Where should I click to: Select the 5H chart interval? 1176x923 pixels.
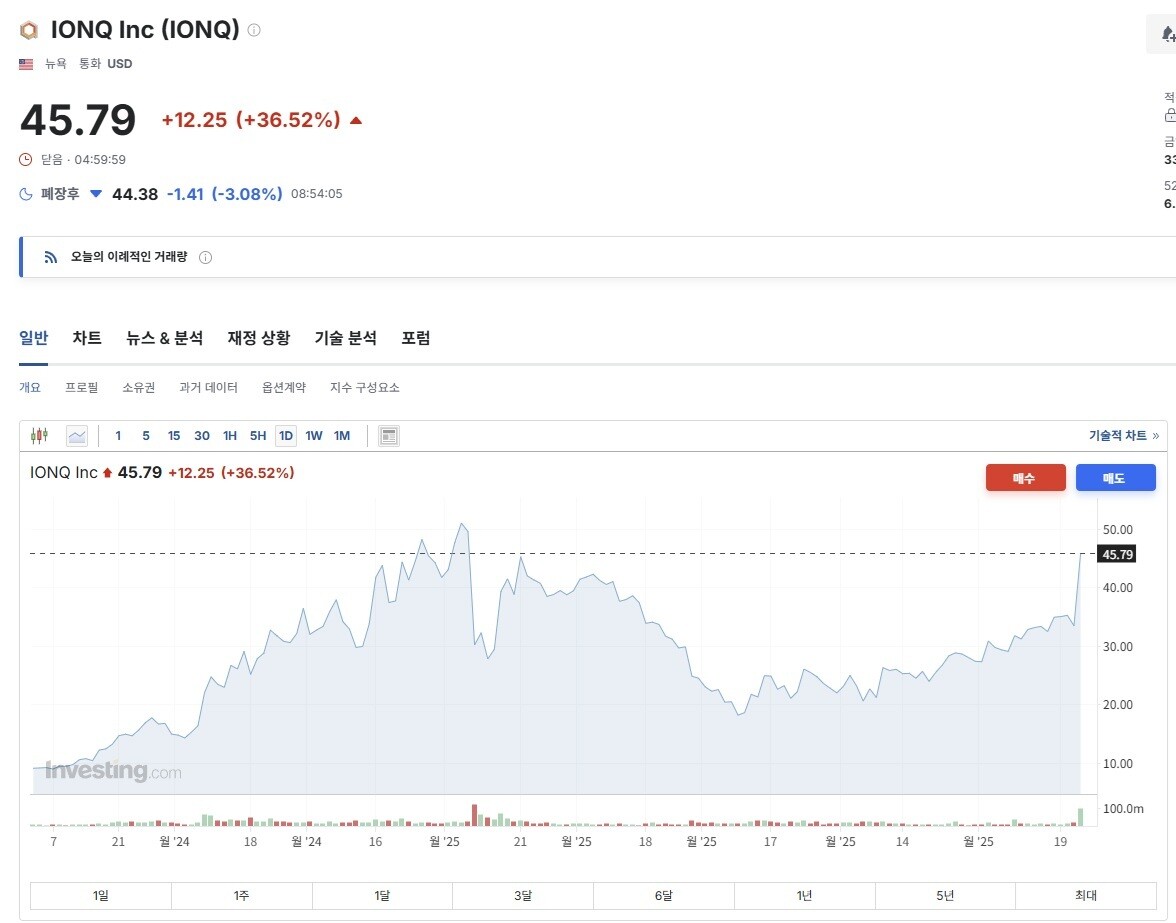(x=258, y=436)
